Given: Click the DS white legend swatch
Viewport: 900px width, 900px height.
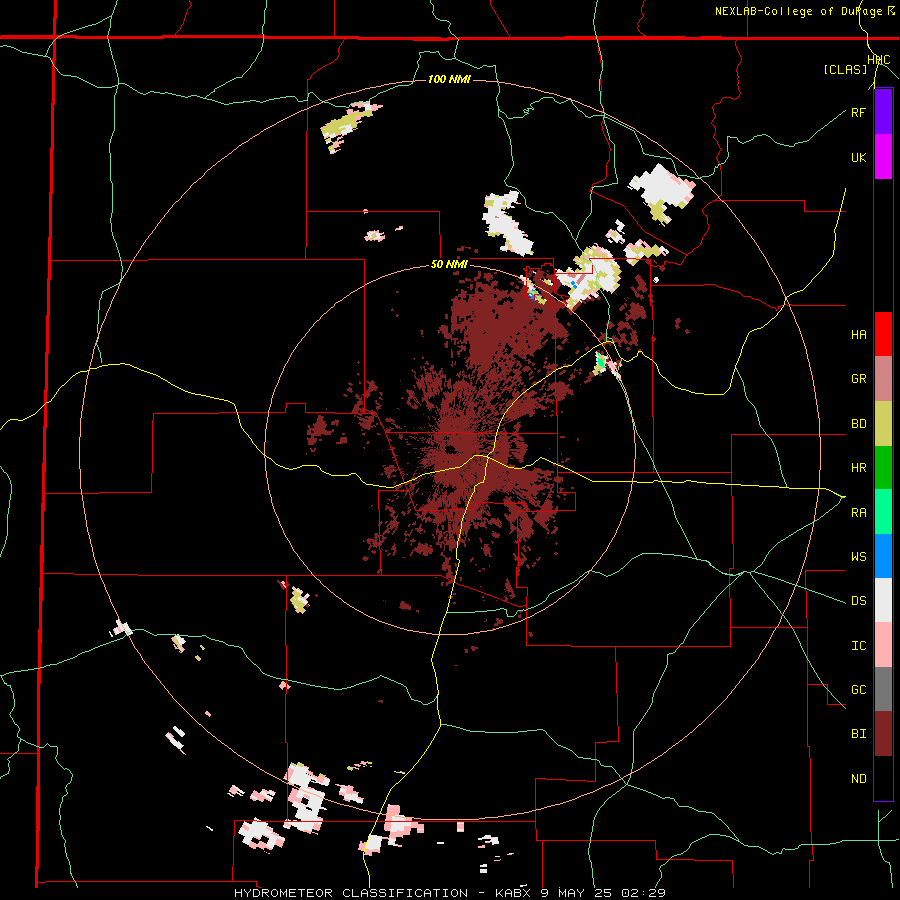Looking at the screenshot, I should (883, 600).
